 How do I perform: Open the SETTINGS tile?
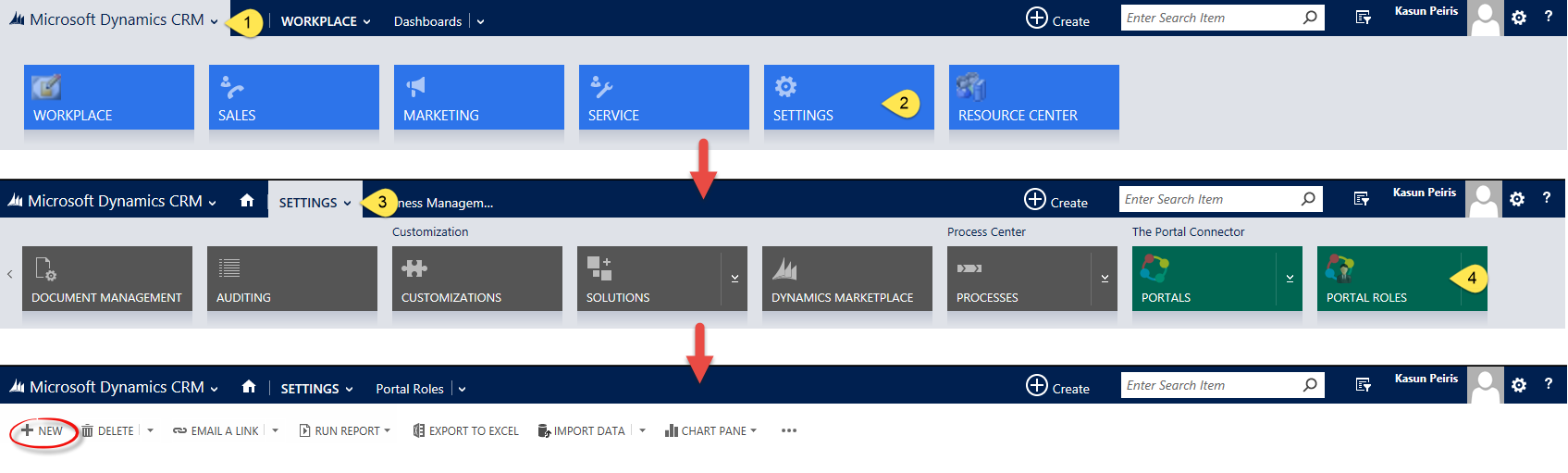pyautogui.click(x=849, y=97)
